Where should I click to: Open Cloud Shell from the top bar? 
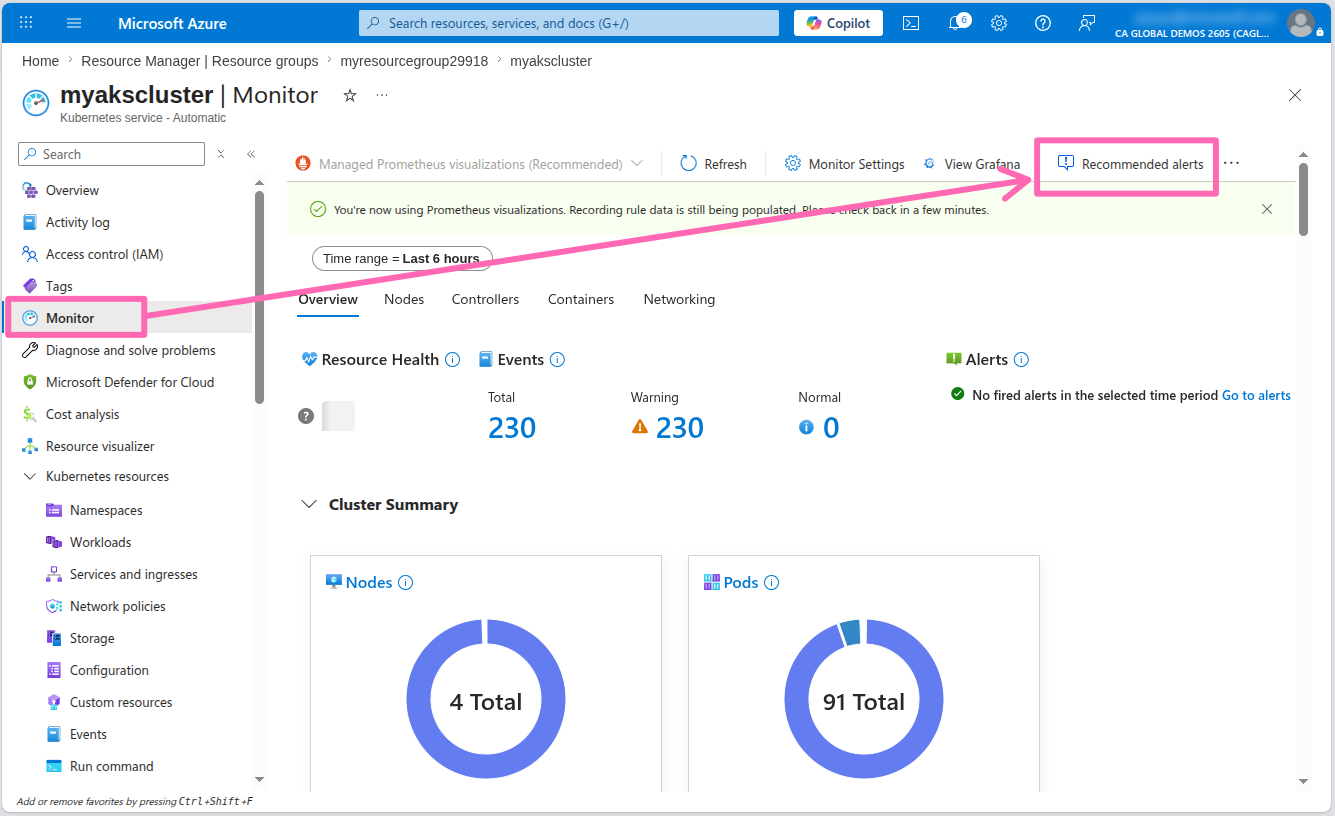click(x=911, y=23)
